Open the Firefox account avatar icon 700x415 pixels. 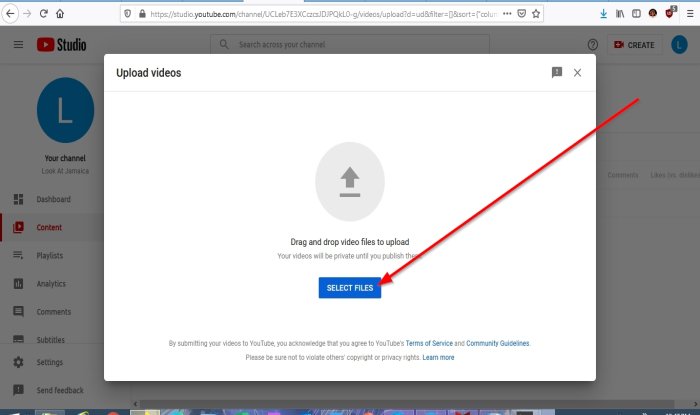[653, 13]
